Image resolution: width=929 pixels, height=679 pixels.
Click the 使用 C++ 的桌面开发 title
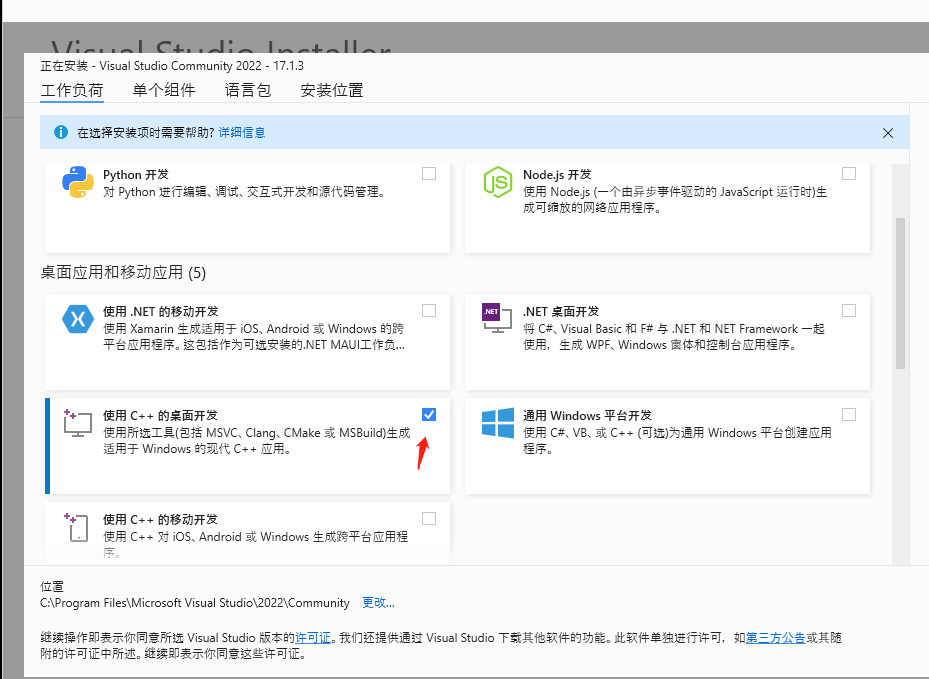click(160, 416)
